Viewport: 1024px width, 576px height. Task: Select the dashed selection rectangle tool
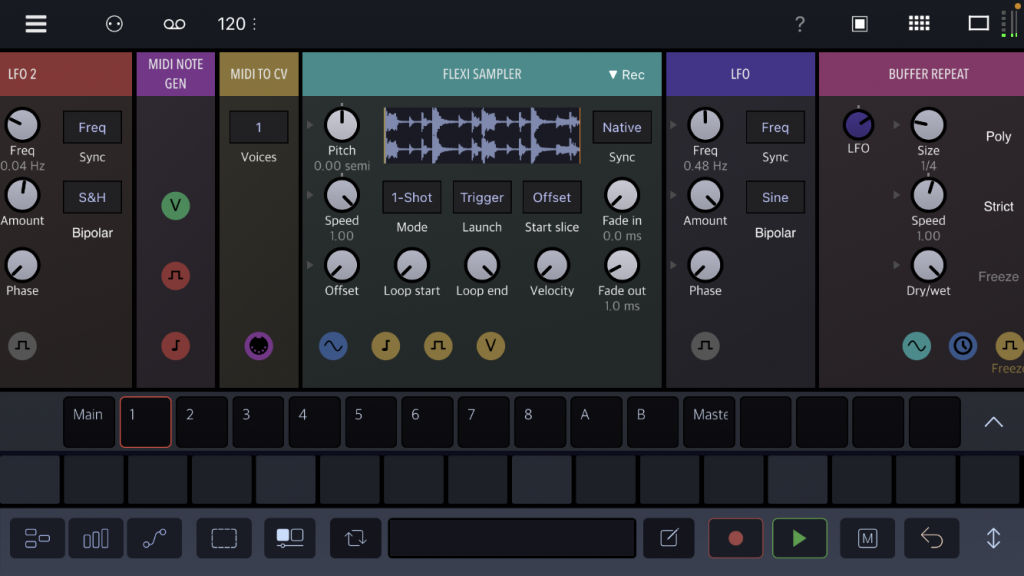[x=224, y=538]
